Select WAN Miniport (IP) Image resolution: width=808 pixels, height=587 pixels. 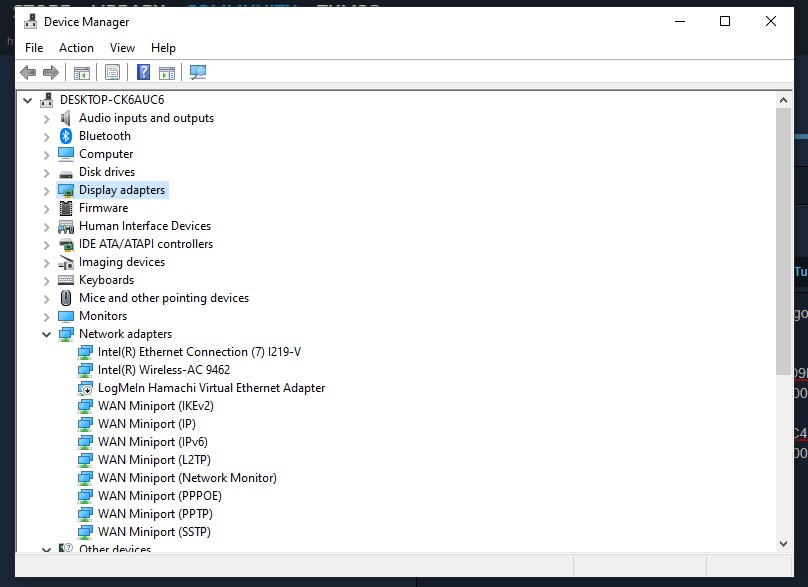(x=147, y=424)
